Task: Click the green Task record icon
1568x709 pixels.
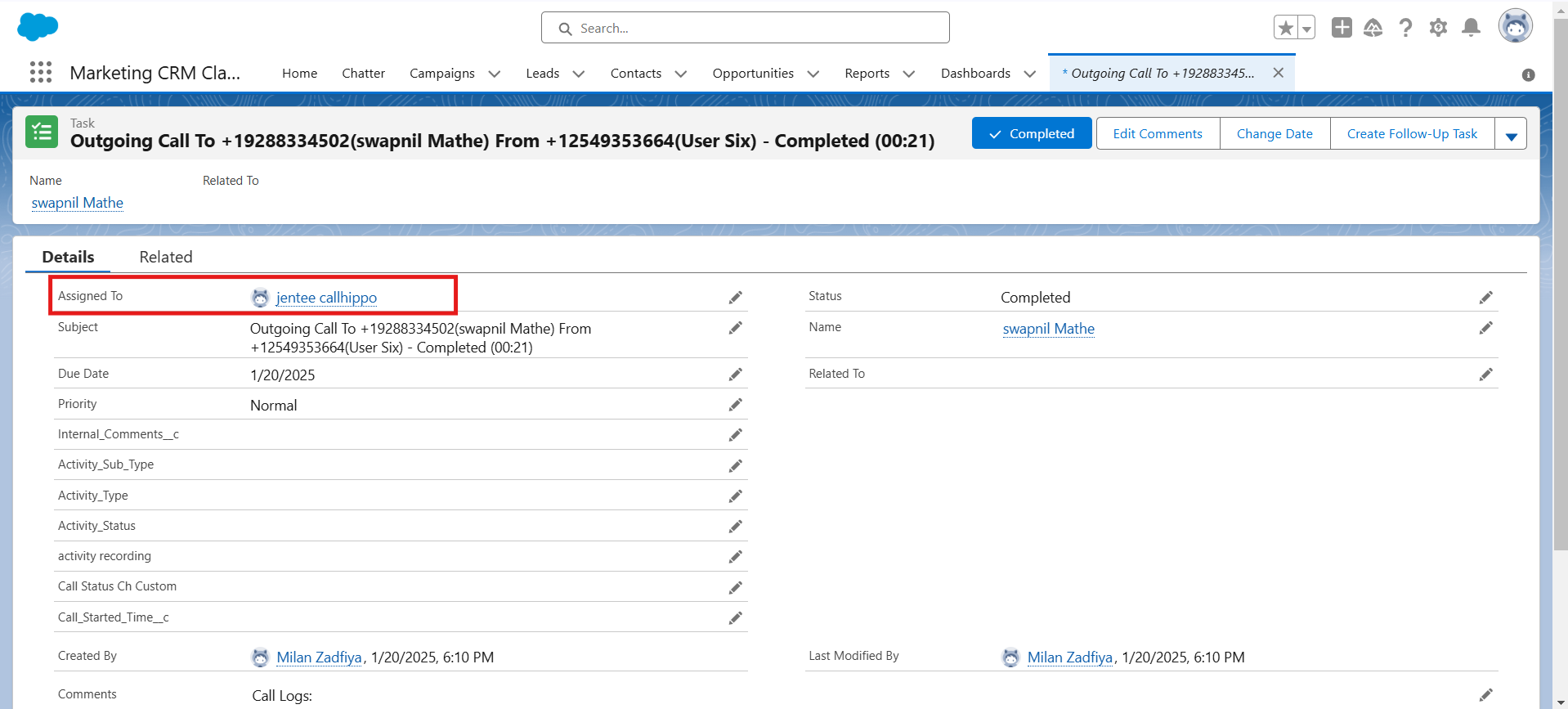Action: [42, 132]
